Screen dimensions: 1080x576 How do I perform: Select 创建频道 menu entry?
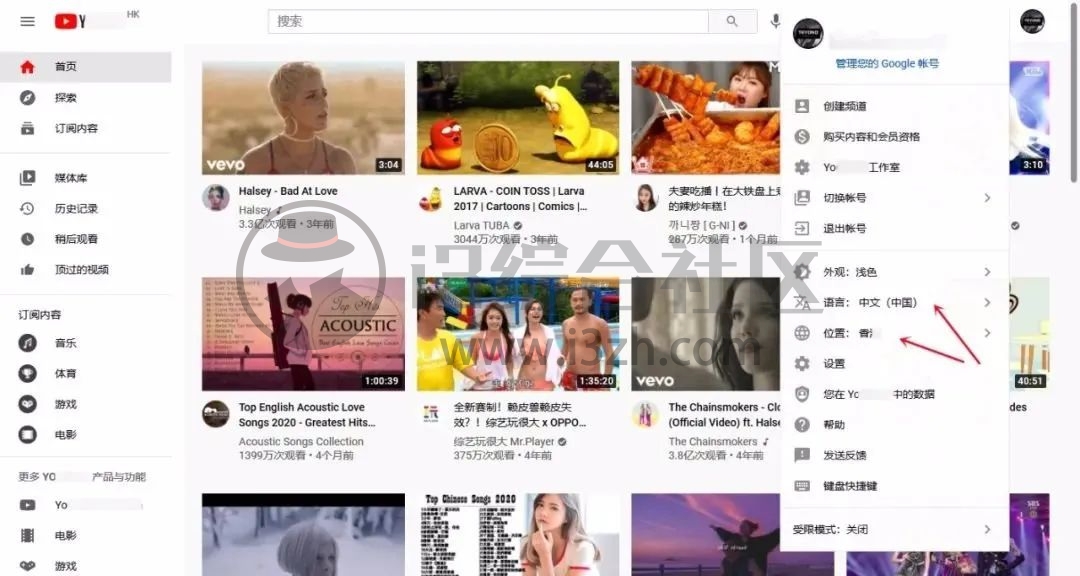pos(895,106)
